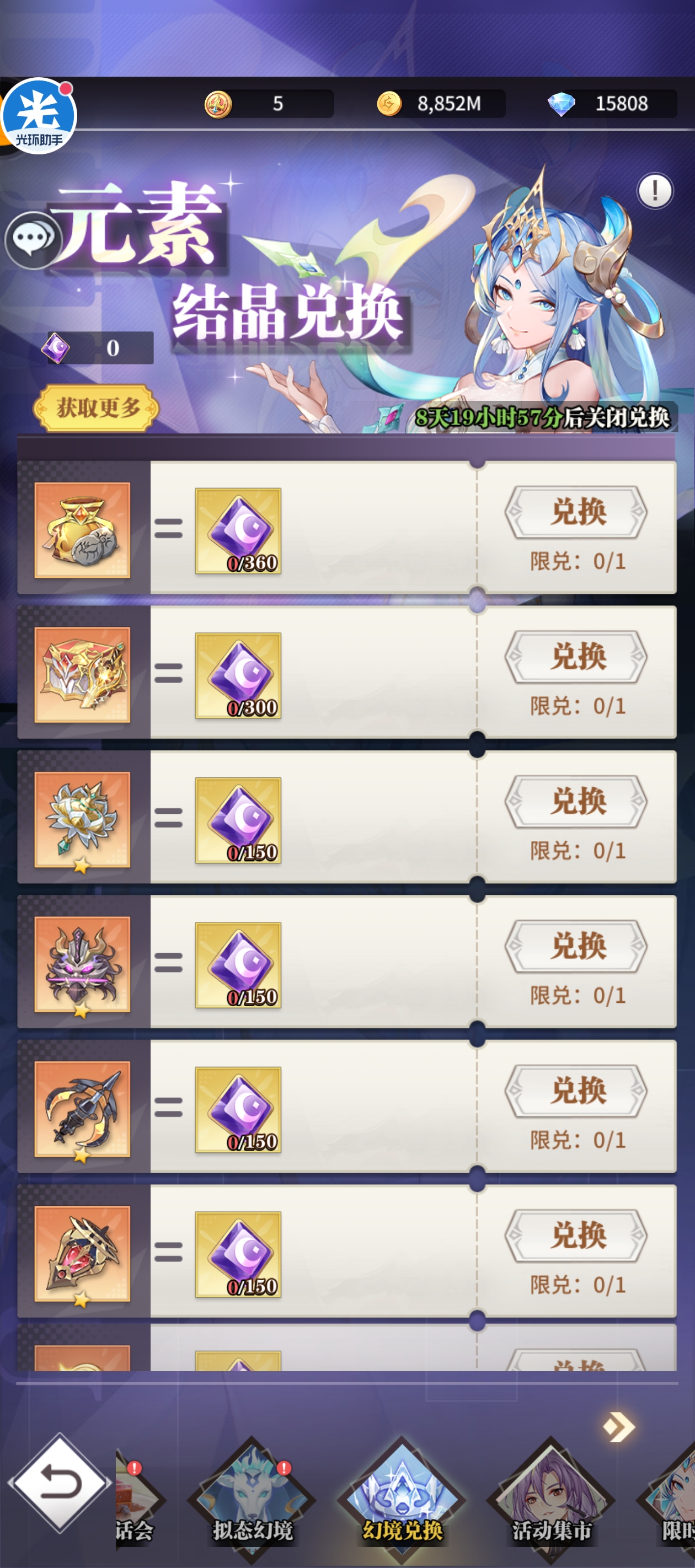Image resolution: width=695 pixels, height=1568 pixels.
Task: Tap the blue diamond currency counter
Action: (612, 104)
